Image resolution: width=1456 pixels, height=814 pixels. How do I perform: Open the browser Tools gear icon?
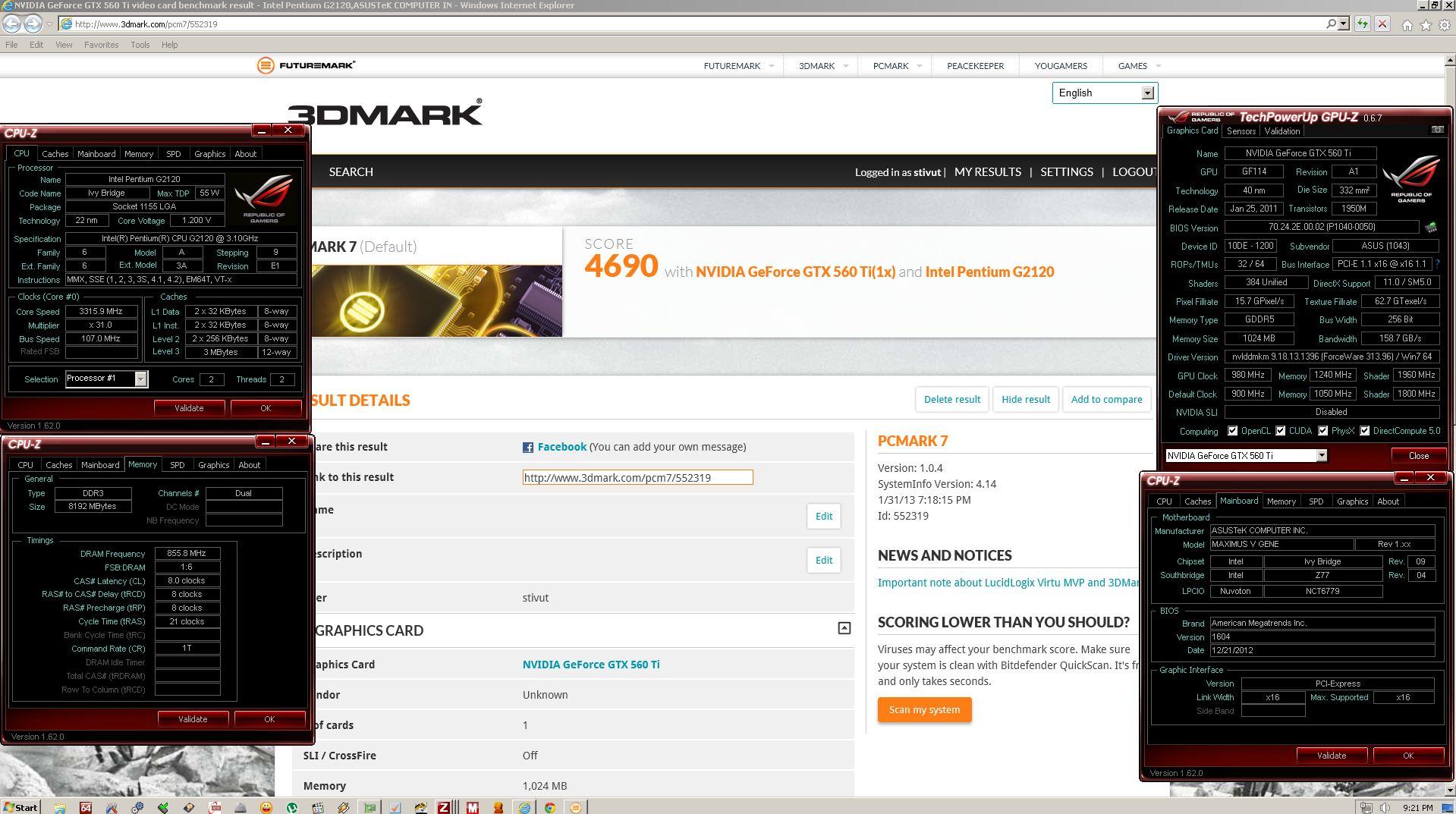point(1445,24)
